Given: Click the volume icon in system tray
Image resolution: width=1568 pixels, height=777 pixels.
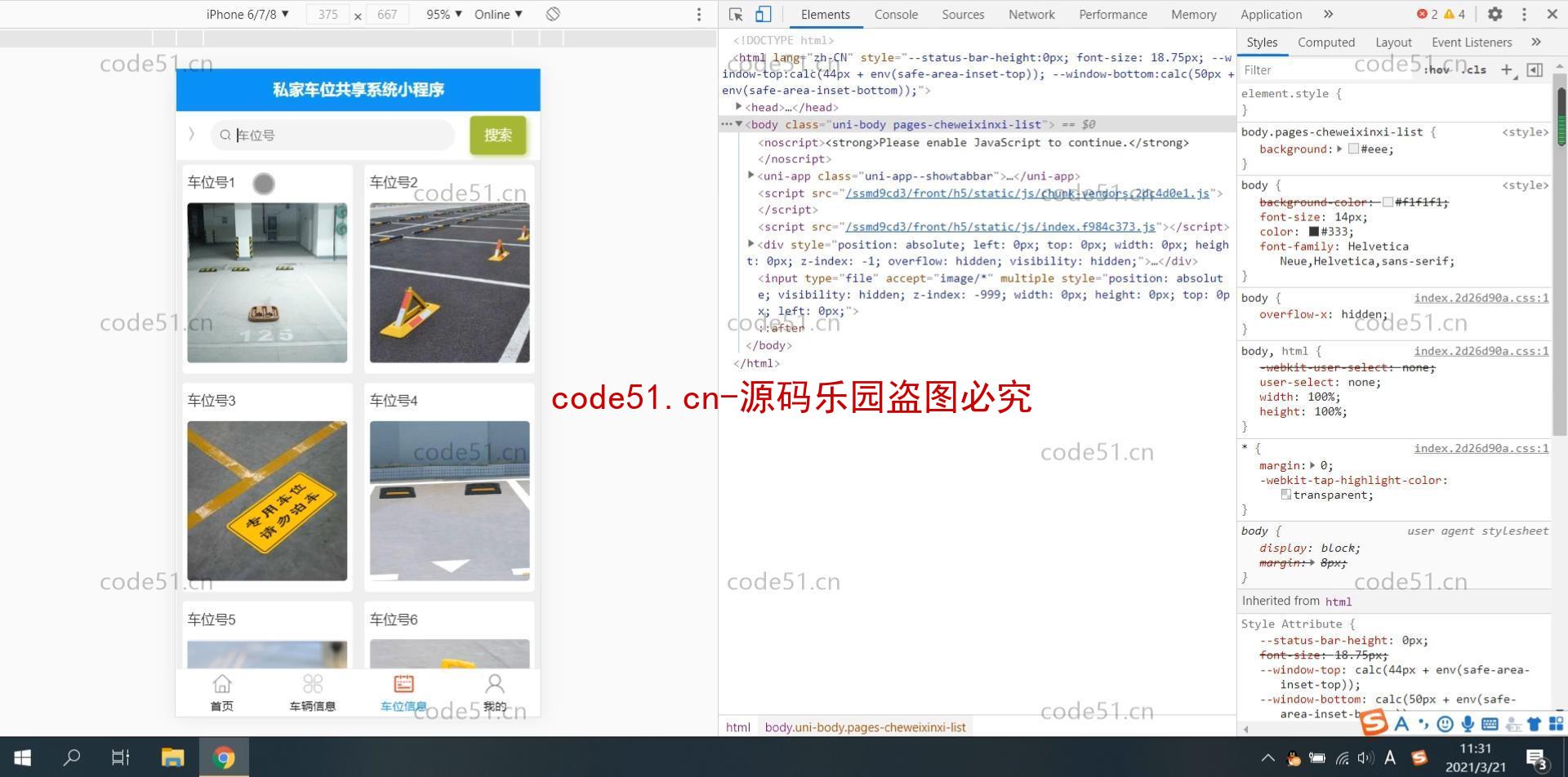Looking at the screenshot, I should 1365,758.
